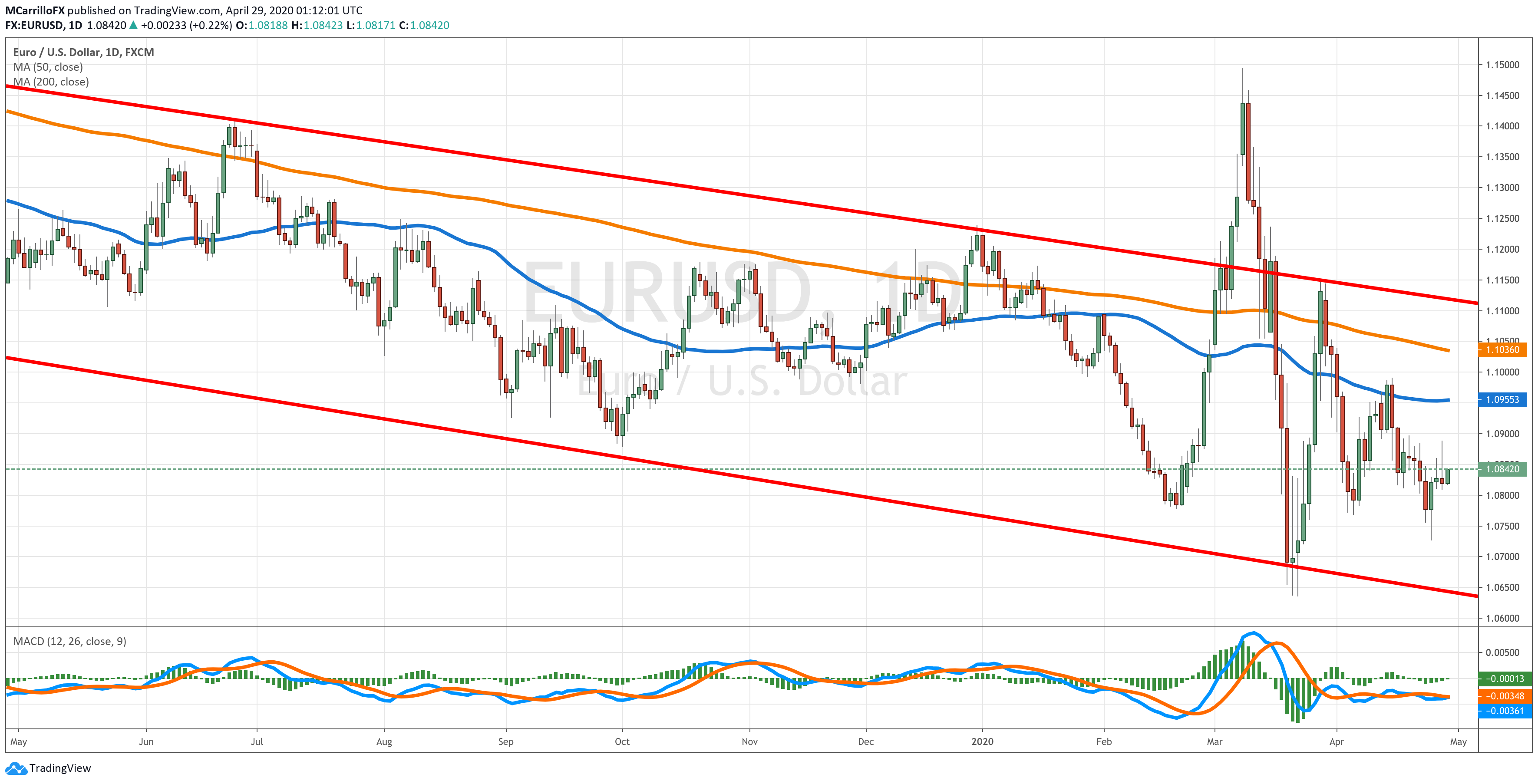Click the Oct label on time axis

click(622, 741)
